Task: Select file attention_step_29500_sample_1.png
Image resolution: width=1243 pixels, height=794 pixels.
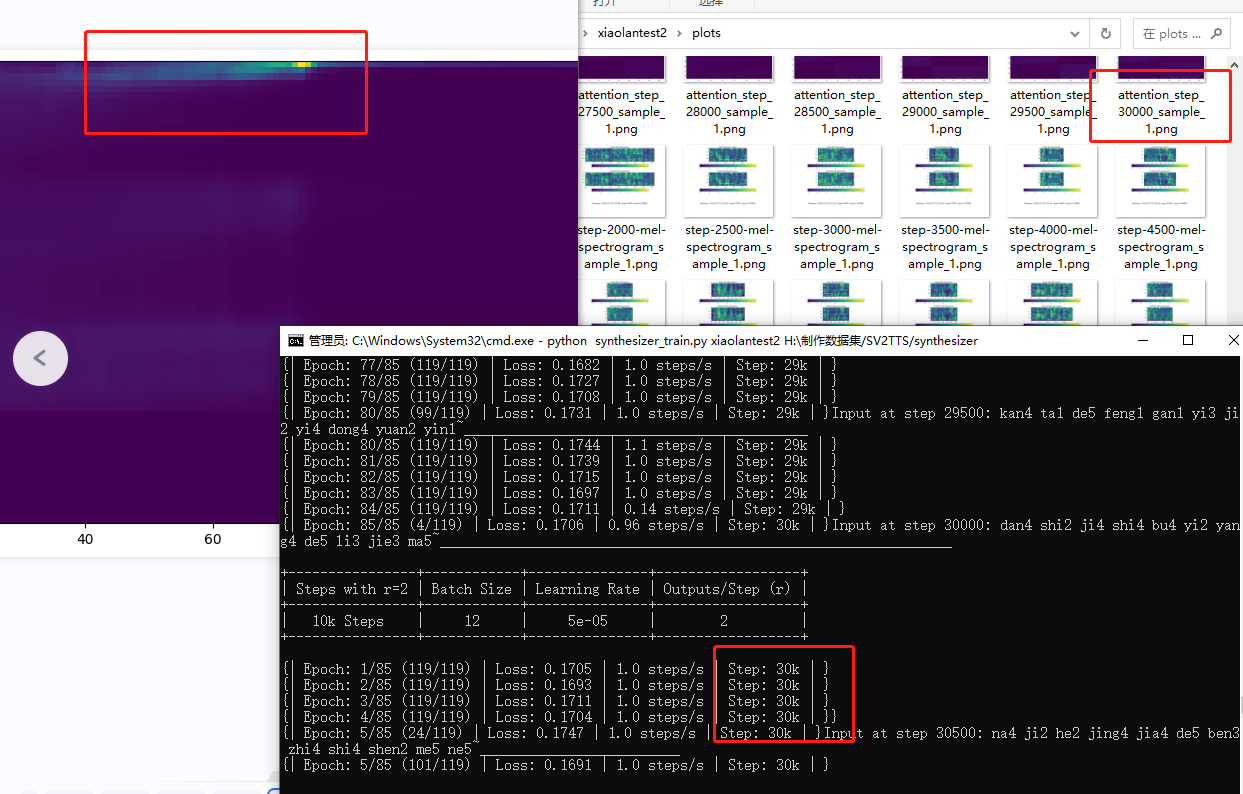Action: [1052, 112]
